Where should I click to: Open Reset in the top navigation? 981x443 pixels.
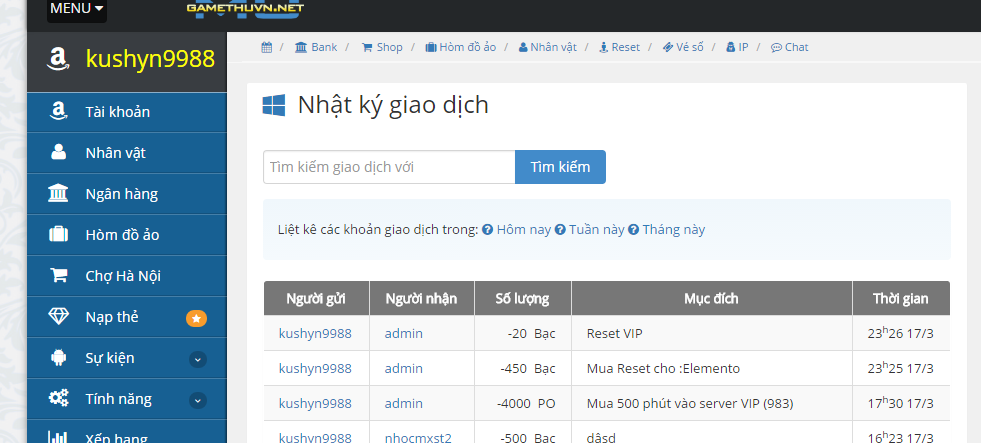[619, 47]
